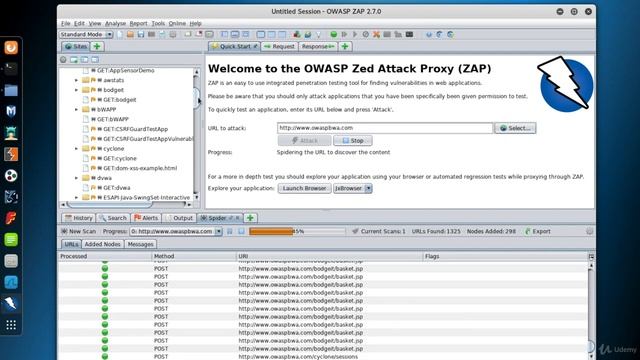Click the table column selector icon by Flags
Screen dimensions: 640x360
pyautogui.click(x=591, y=256)
